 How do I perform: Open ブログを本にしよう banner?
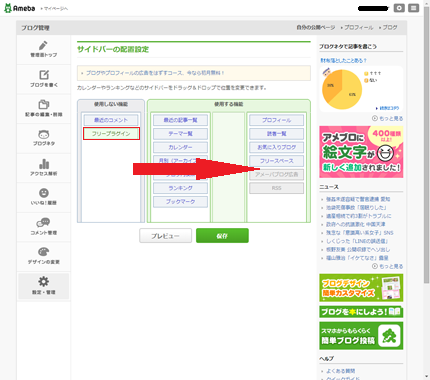point(361,312)
